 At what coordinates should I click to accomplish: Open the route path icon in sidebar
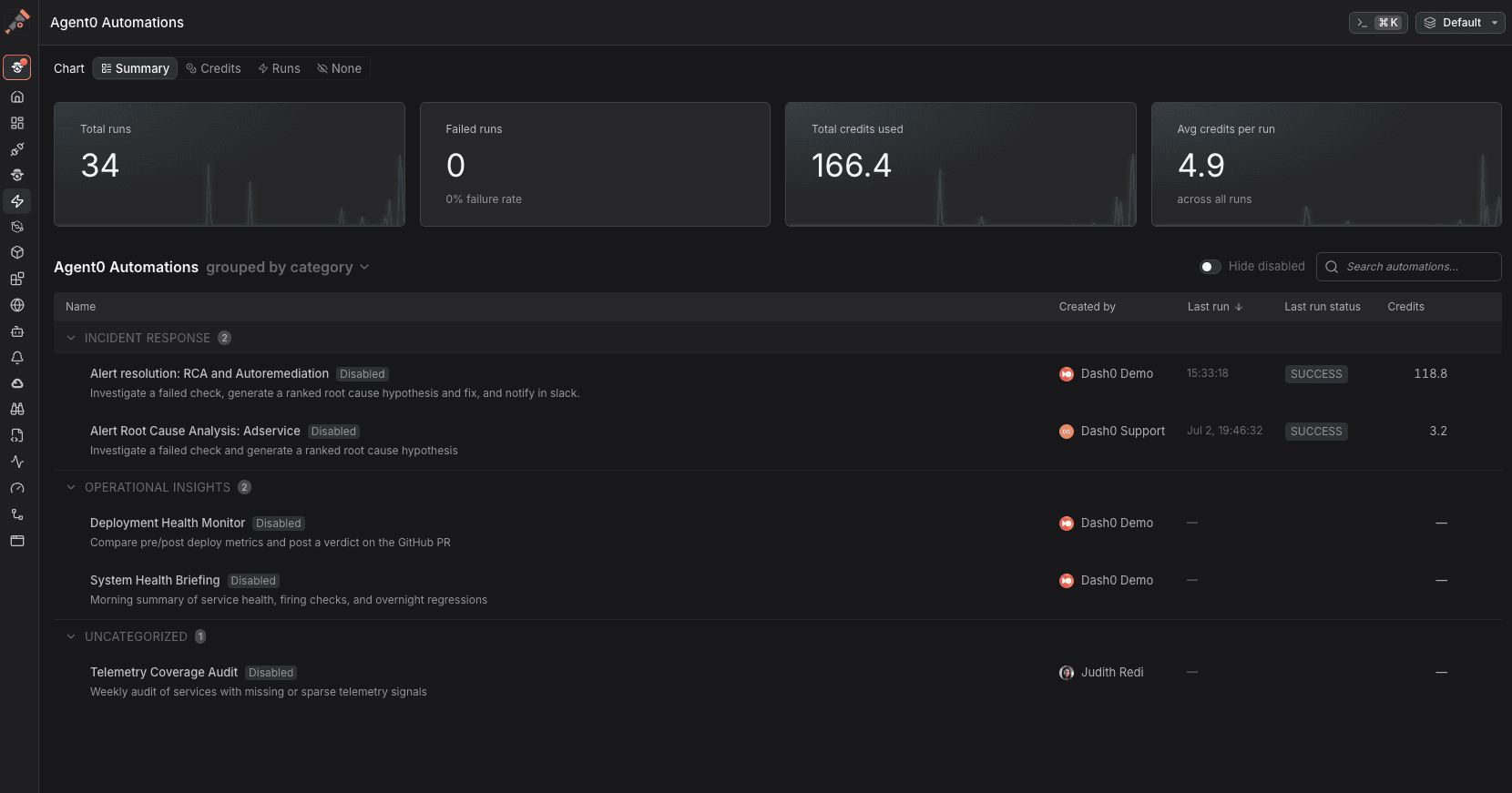click(17, 514)
